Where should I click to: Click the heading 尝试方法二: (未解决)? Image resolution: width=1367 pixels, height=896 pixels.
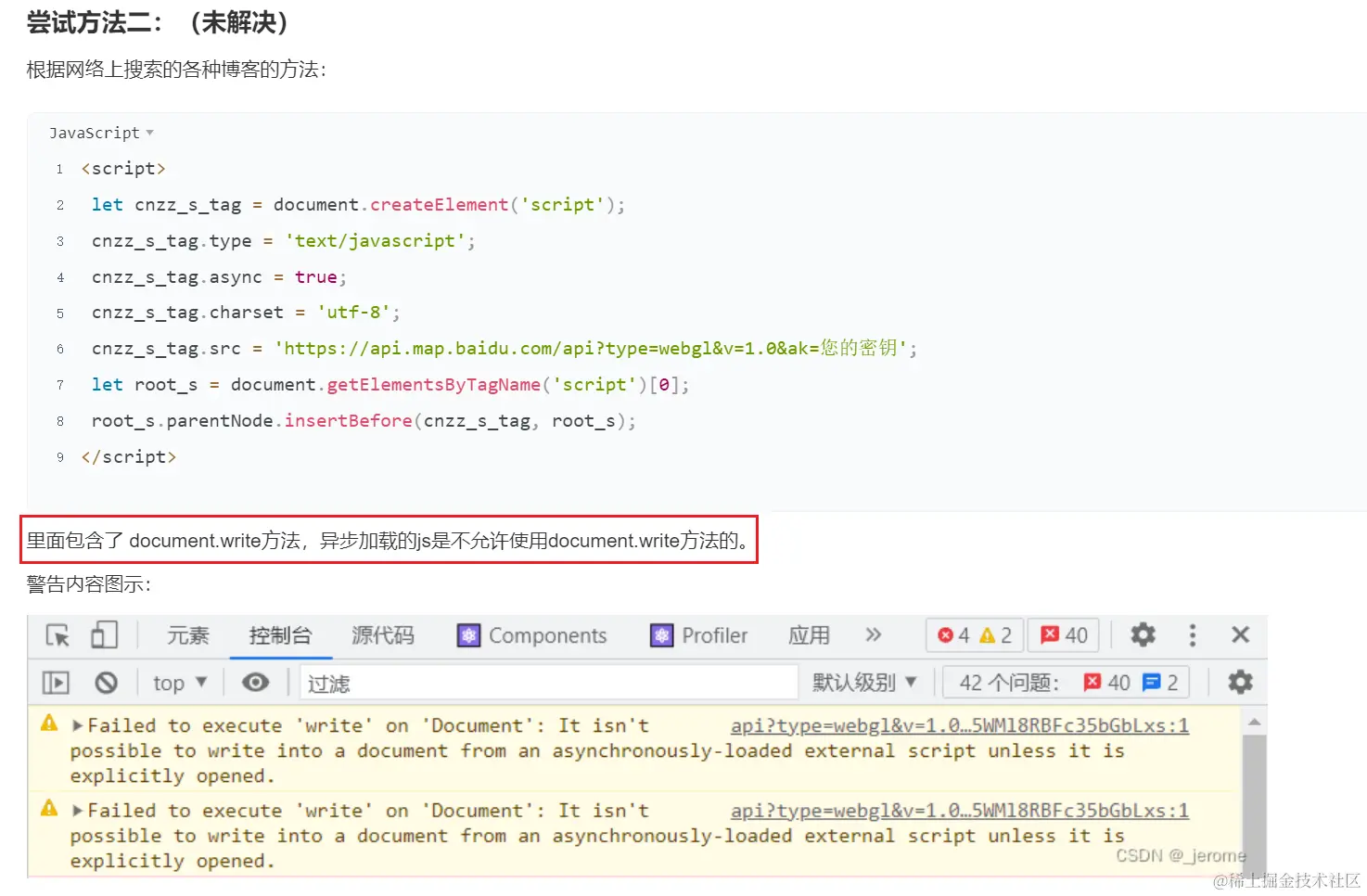click(x=158, y=22)
